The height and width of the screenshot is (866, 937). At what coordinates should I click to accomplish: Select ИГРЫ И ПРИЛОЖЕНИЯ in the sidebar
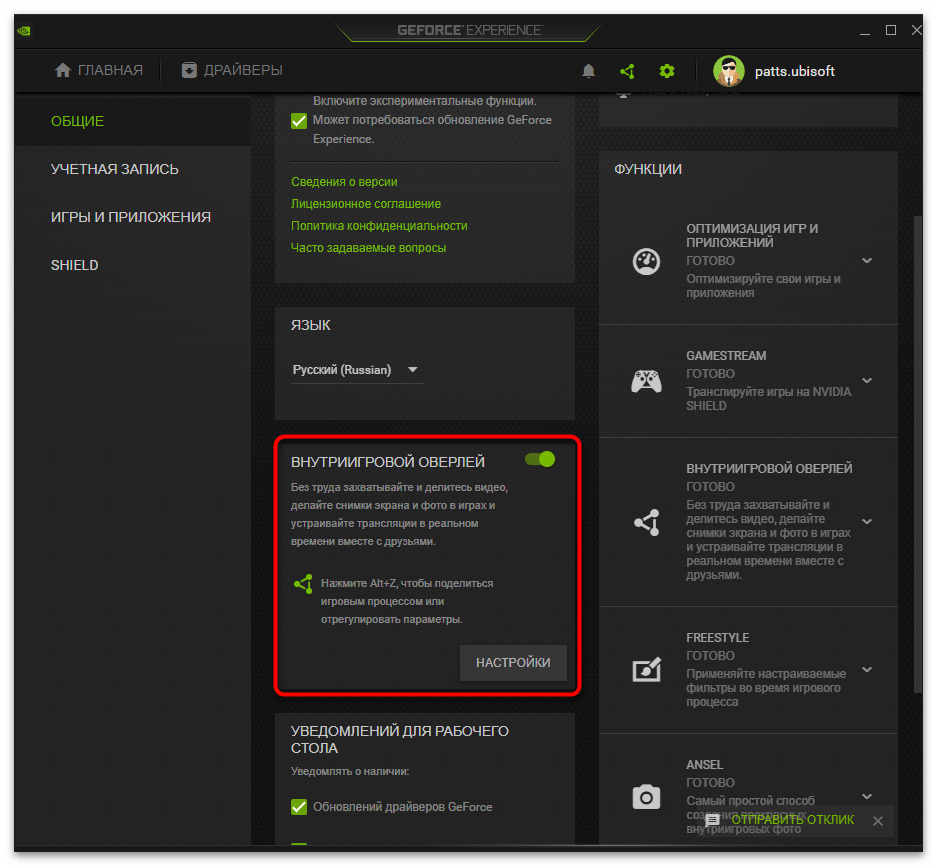[x=133, y=217]
